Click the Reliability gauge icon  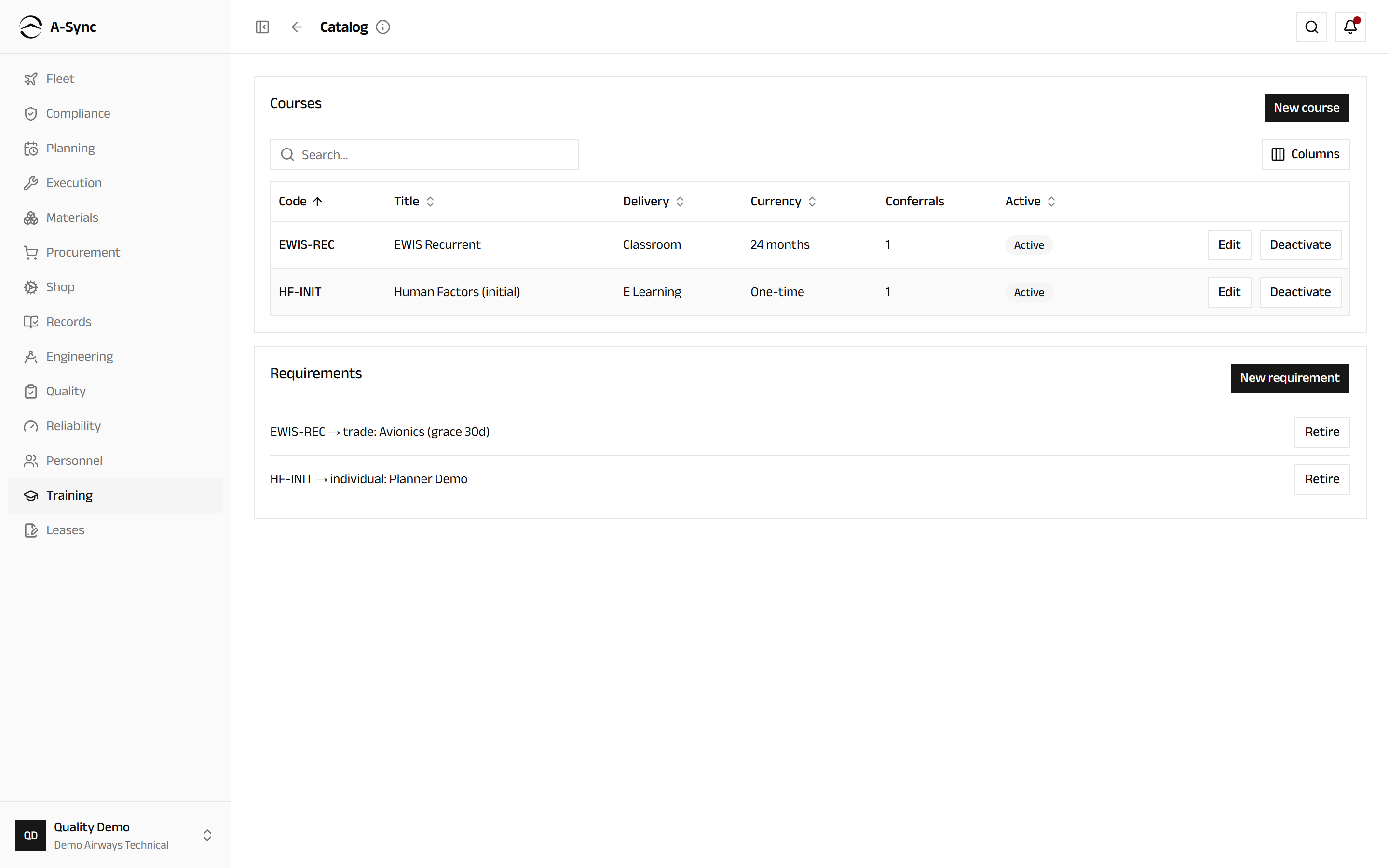pyautogui.click(x=31, y=426)
